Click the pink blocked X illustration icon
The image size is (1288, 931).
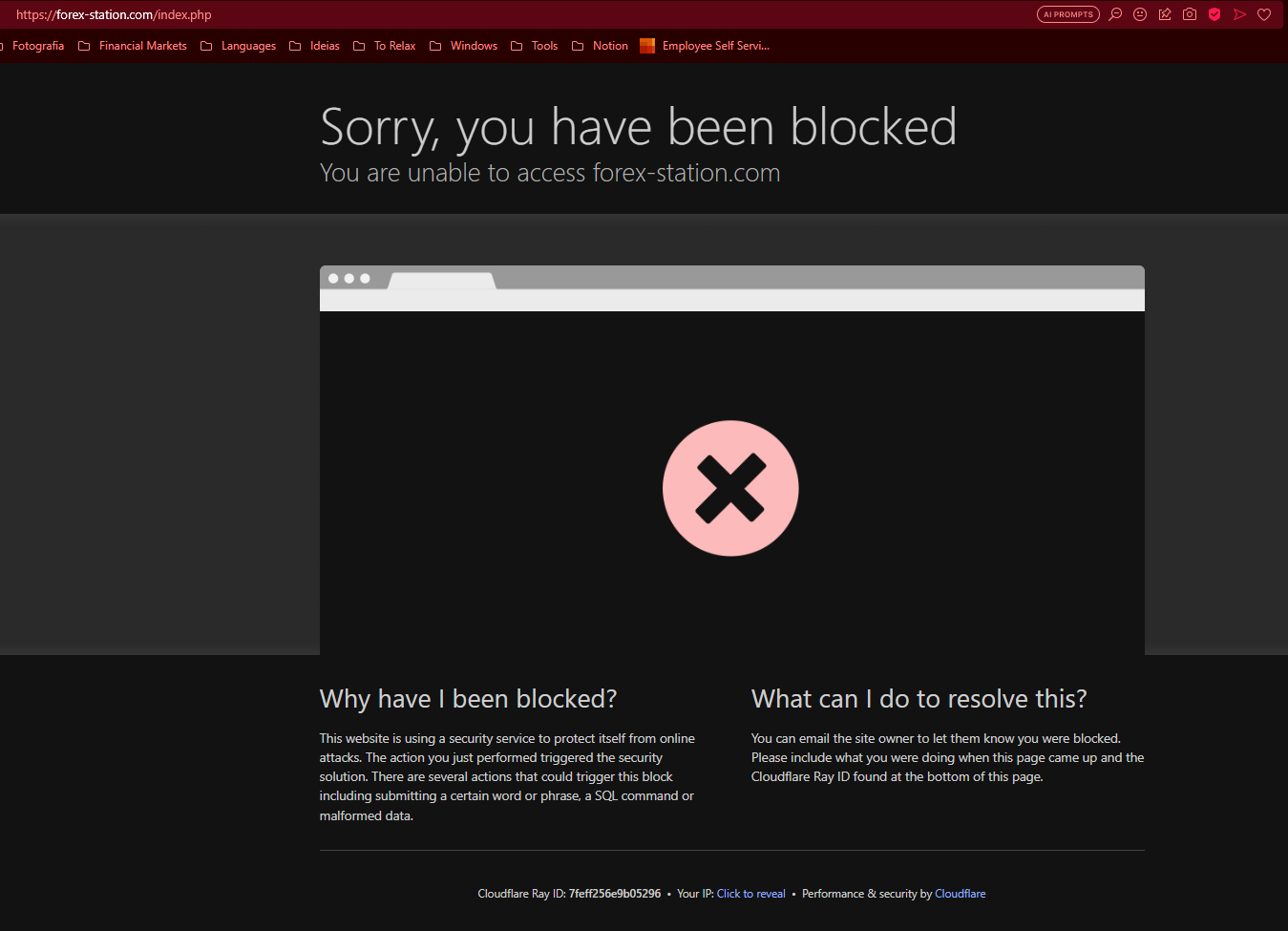[730, 489]
